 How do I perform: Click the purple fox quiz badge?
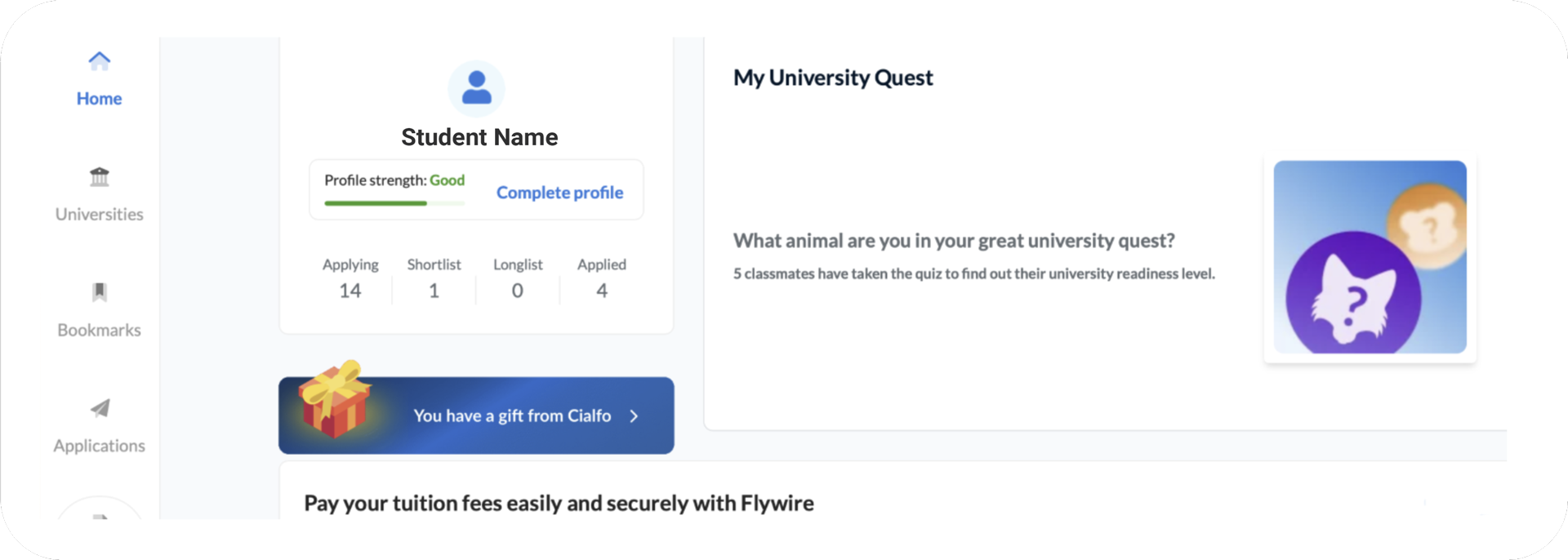[x=1352, y=299]
